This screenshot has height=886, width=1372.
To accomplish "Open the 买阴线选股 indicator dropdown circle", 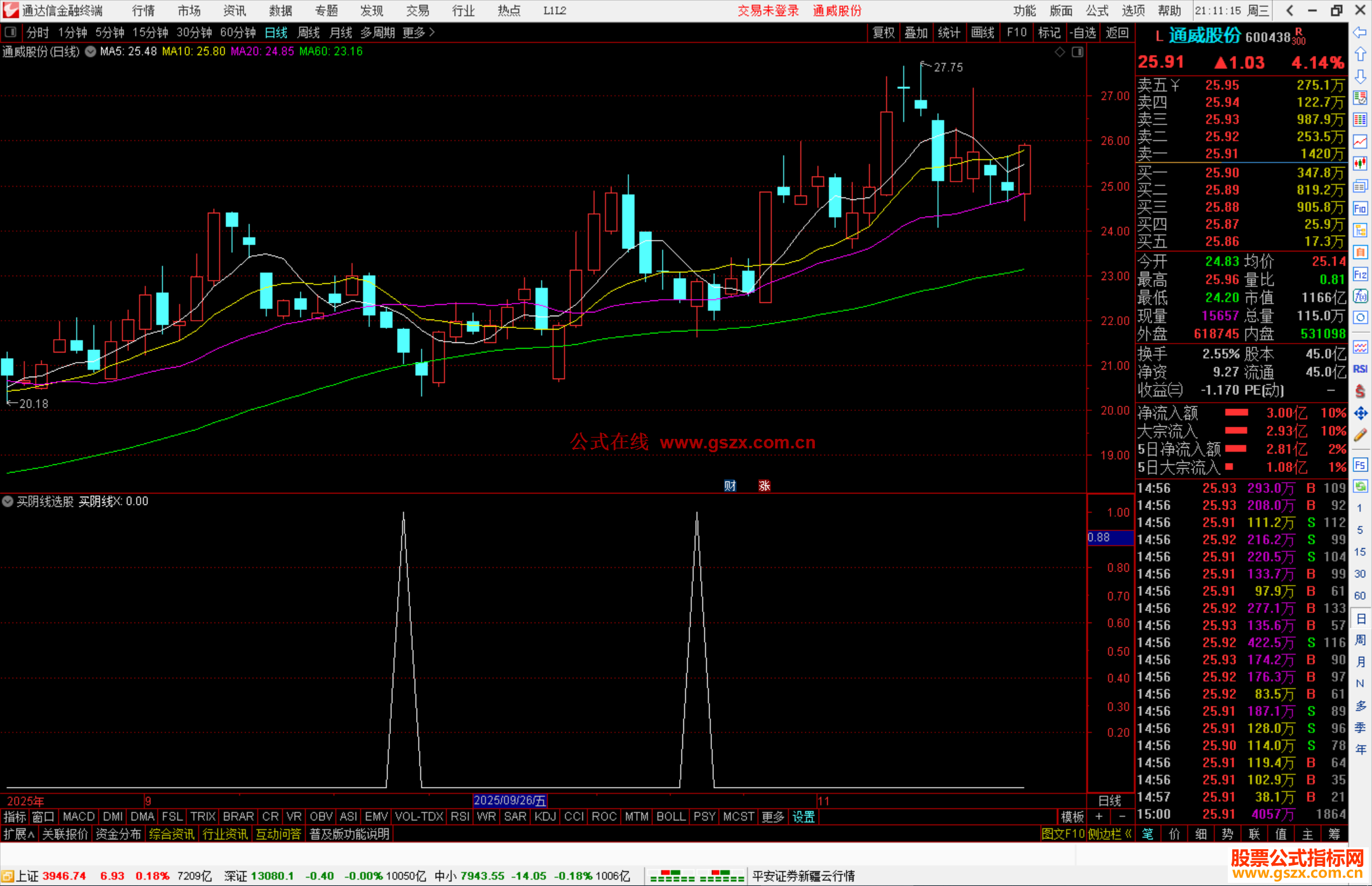I will pyautogui.click(x=8, y=501).
